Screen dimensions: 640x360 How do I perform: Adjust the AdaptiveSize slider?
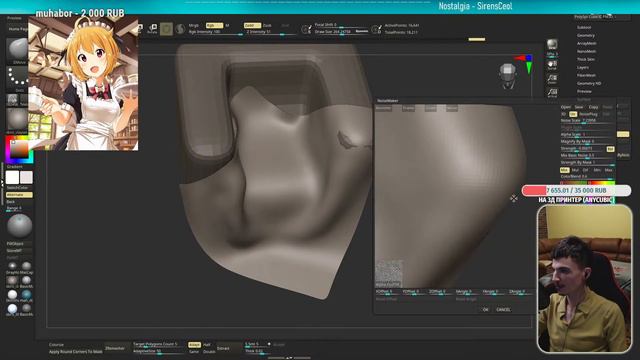point(157,351)
